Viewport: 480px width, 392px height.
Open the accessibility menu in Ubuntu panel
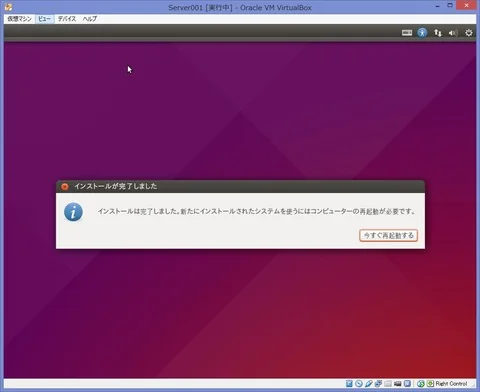(422, 33)
